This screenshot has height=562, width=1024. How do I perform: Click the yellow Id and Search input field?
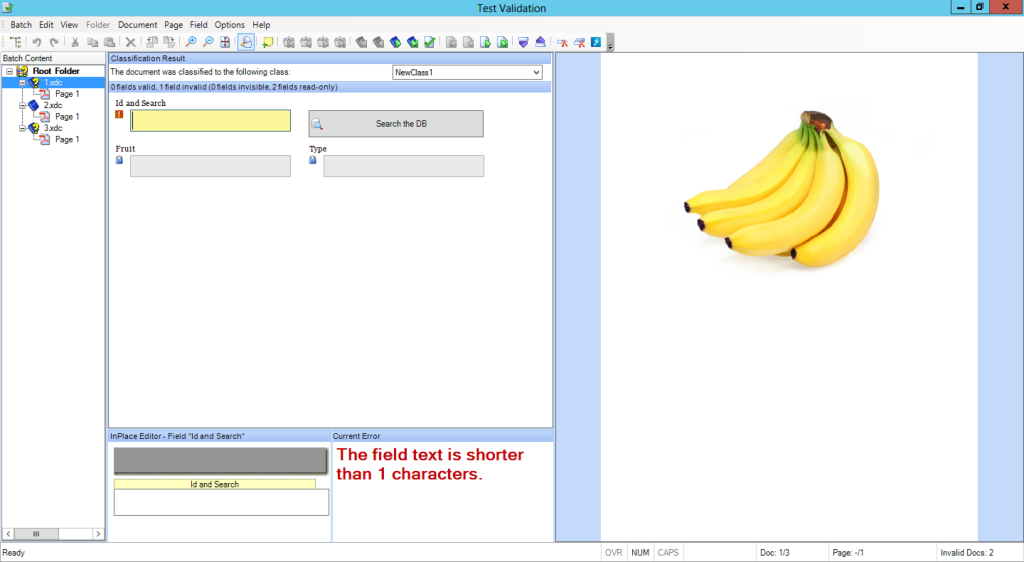click(210, 121)
